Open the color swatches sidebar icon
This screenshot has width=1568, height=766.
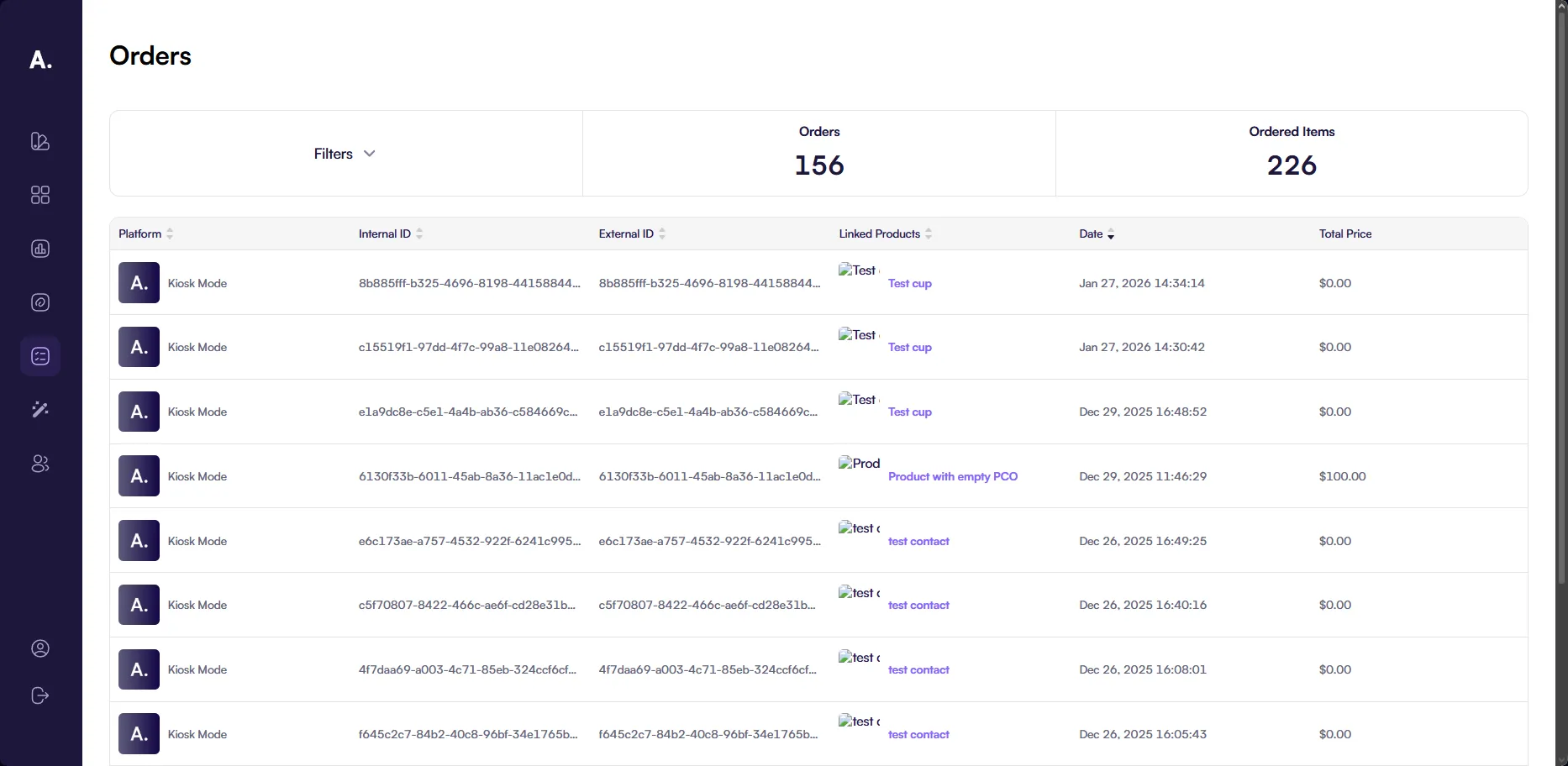pos(40,141)
